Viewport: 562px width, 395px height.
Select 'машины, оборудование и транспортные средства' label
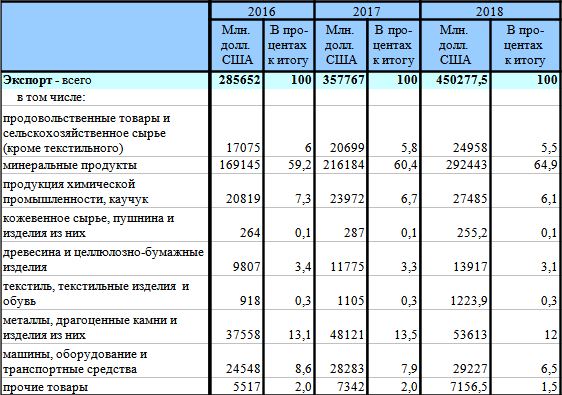coord(75,361)
